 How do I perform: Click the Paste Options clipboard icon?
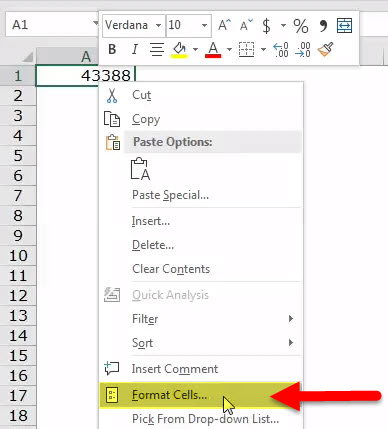pos(113,142)
